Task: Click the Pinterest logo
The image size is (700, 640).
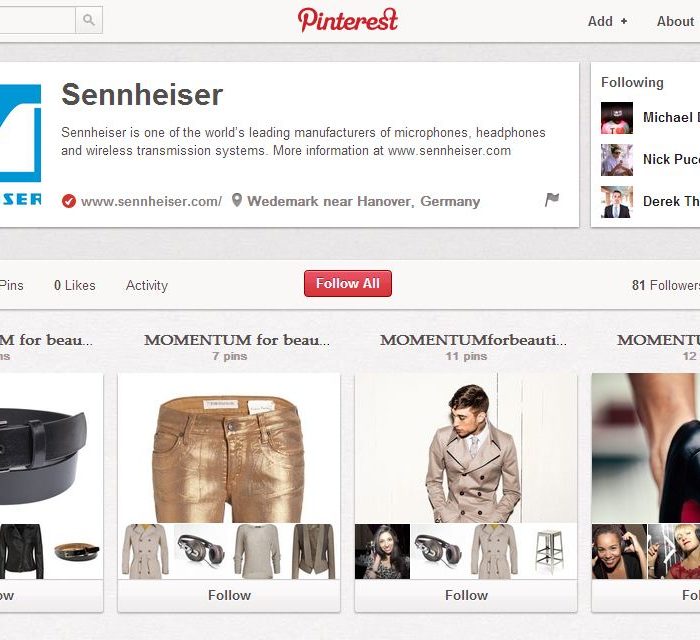Action: [348, 21]
